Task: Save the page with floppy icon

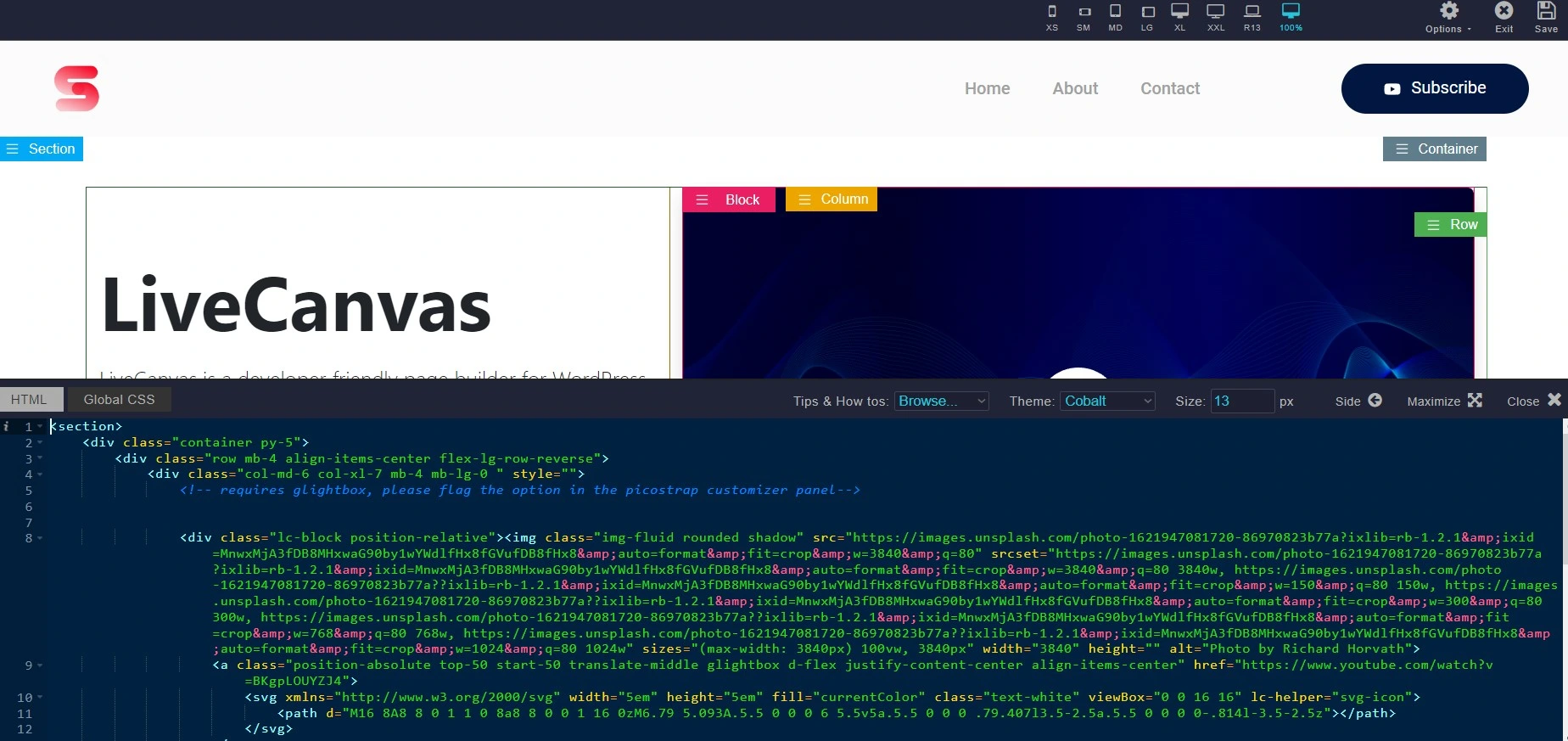Action: [1546, 18]
